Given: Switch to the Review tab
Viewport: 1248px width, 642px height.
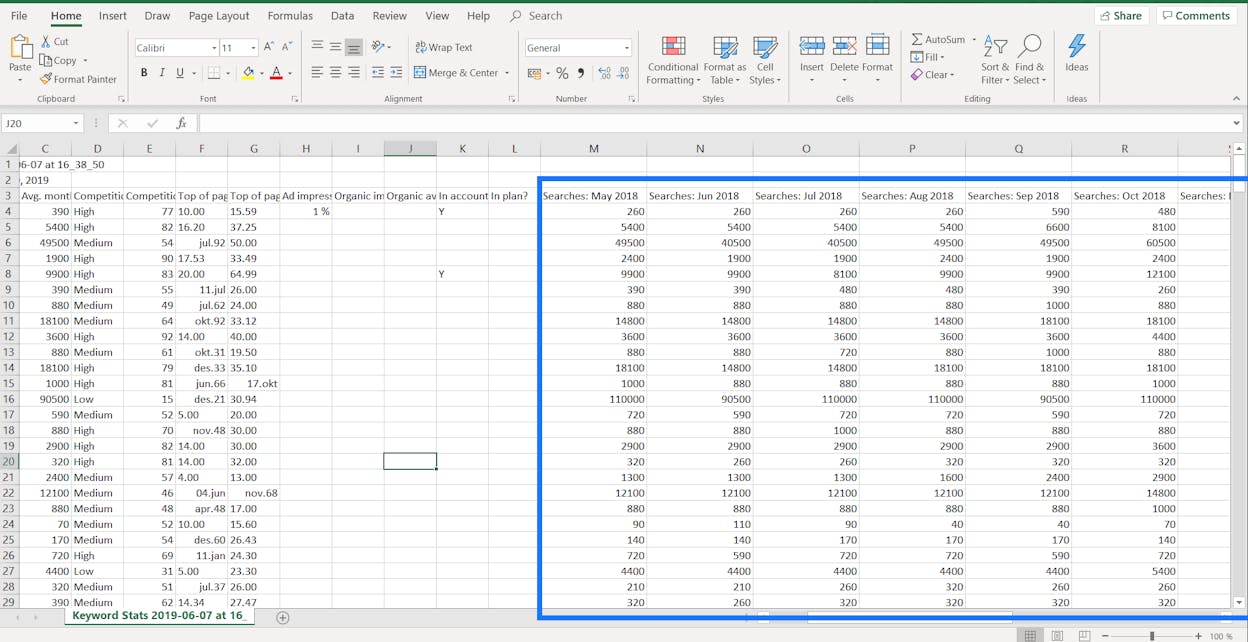Looking at the screenshot, I should (389, 16).
